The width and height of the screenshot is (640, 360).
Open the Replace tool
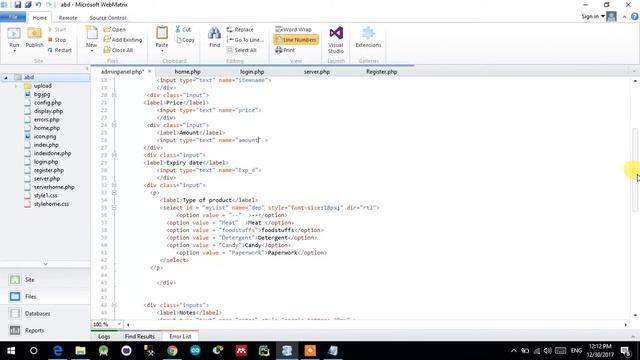(240, 29)
